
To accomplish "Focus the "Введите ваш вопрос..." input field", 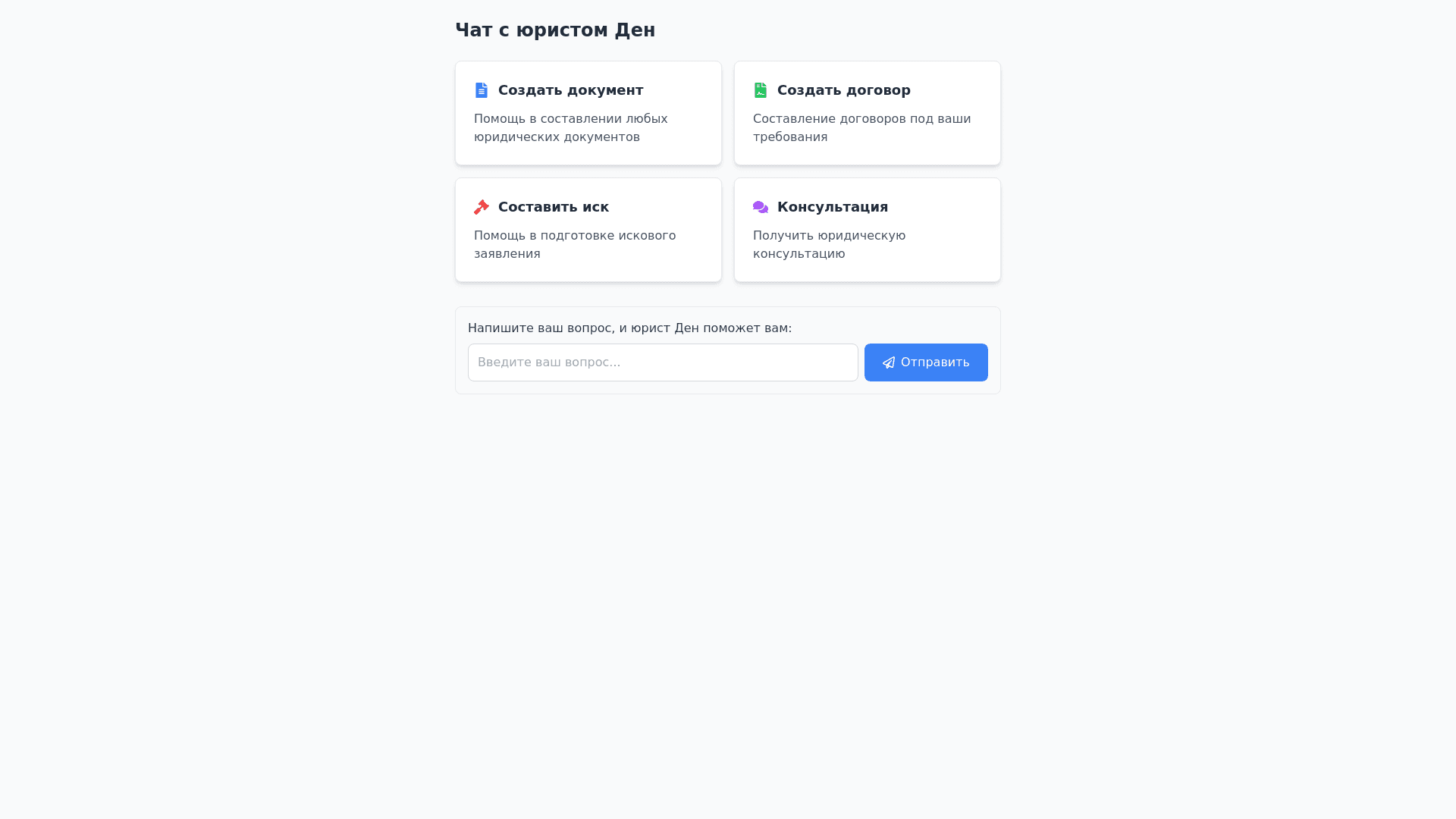I will [662, 362].
